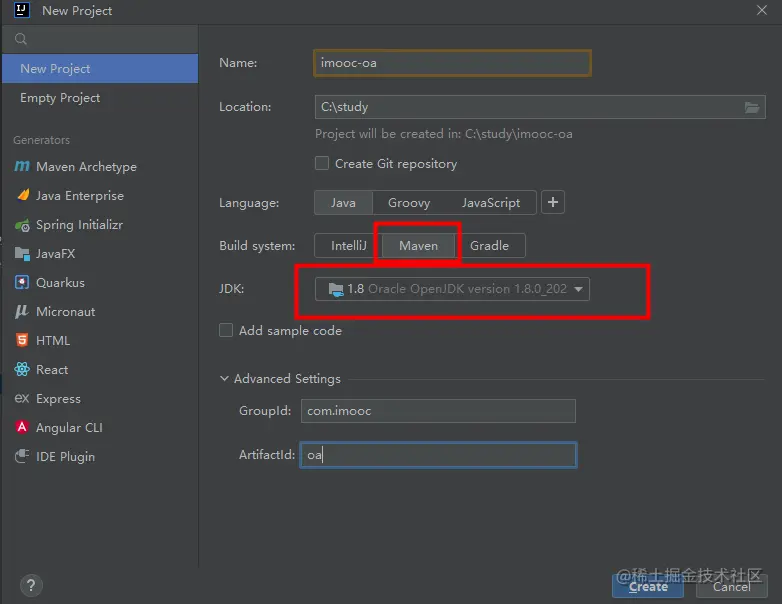
Task: Click the Maven Archetype generator icon
Action: (22, 166)
